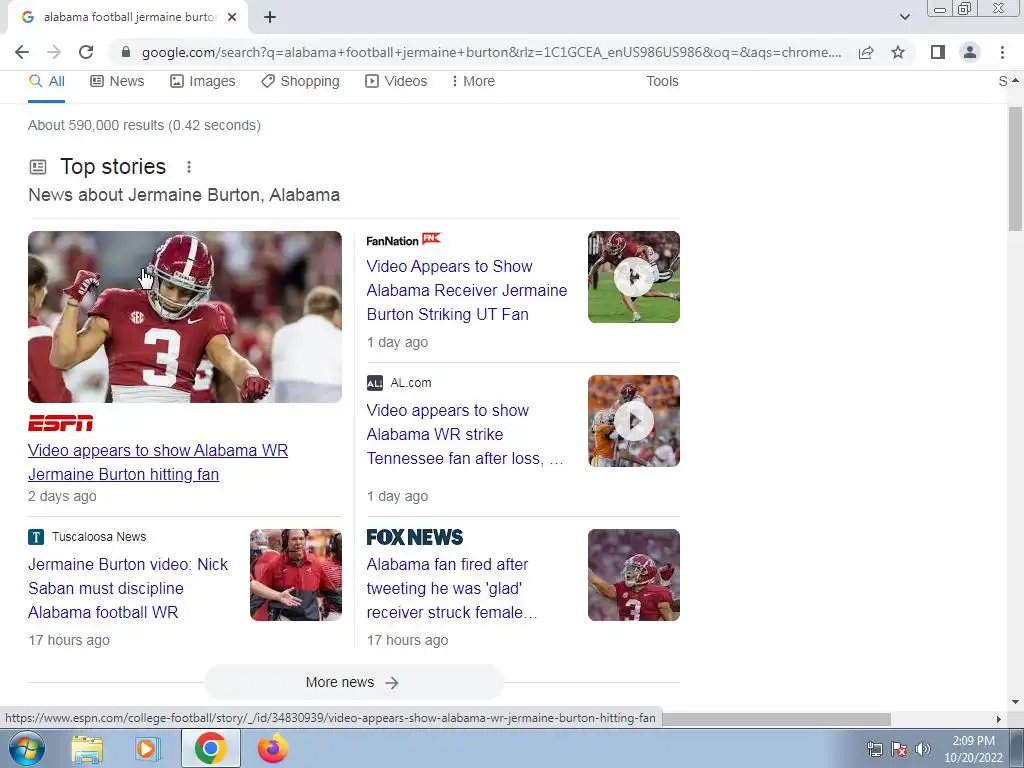The height and width of the screenshot is (768, 1024).
Task: Open Tuscaloosa News Nick Saban discipline article
Action: (x=128, y=588)
